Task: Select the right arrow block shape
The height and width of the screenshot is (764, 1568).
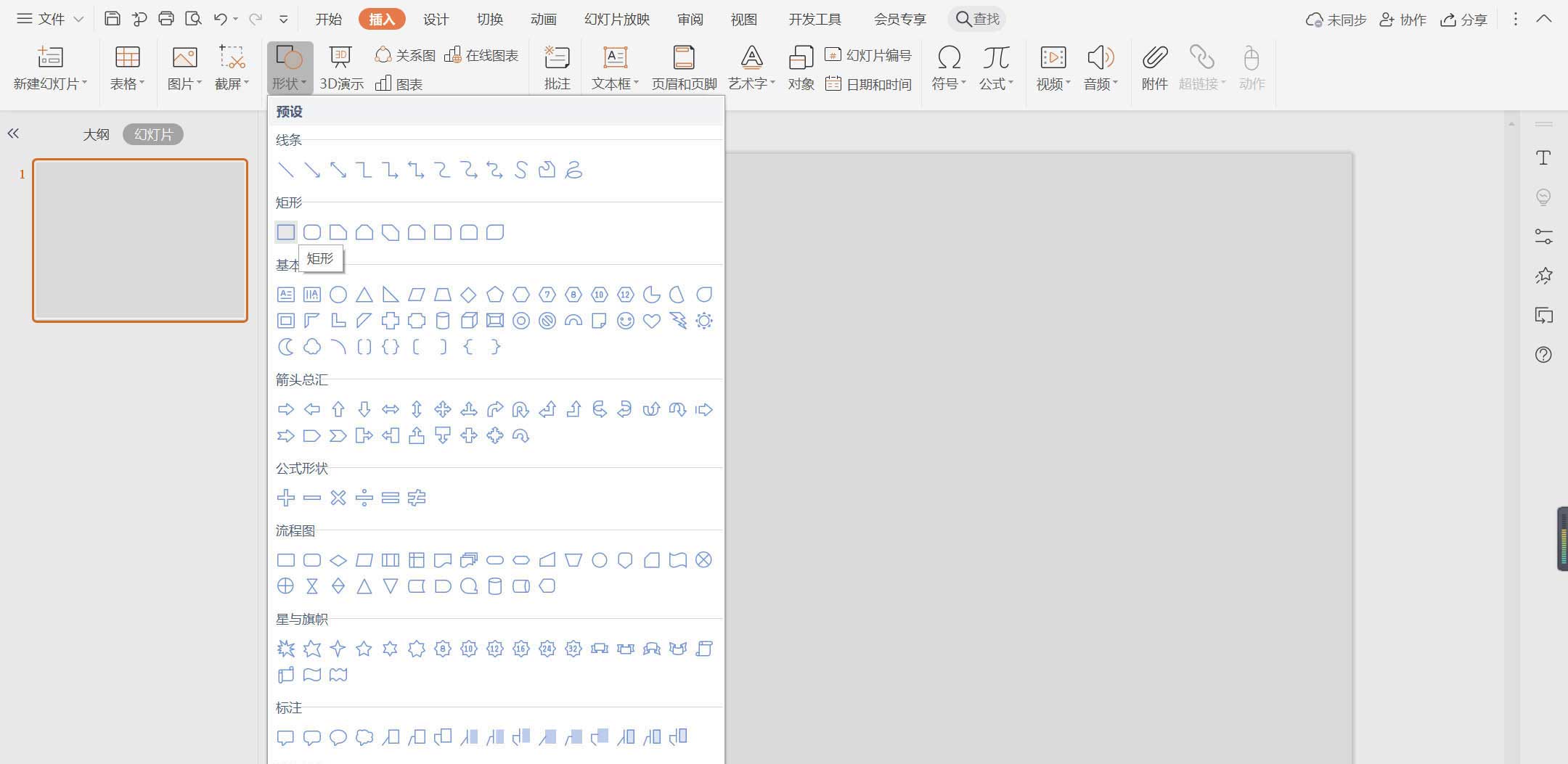Action: pos(286,409)
